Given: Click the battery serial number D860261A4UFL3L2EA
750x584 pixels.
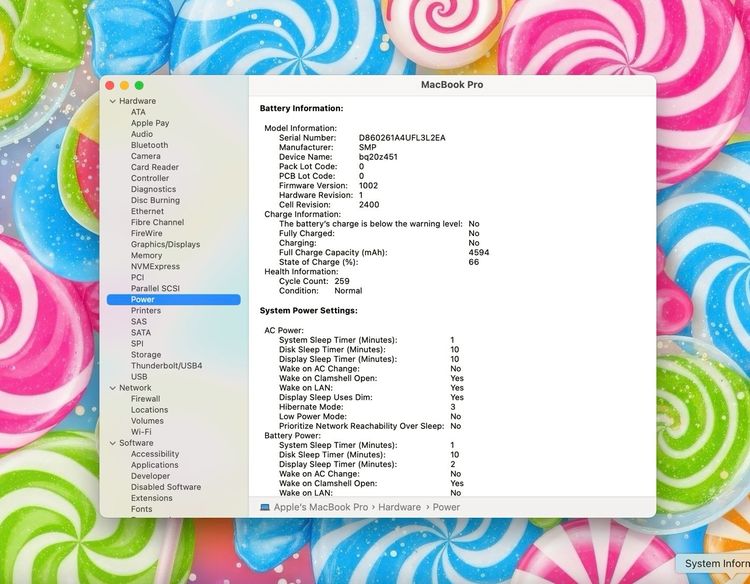Looking at the screenshot, I should point(402,138).
